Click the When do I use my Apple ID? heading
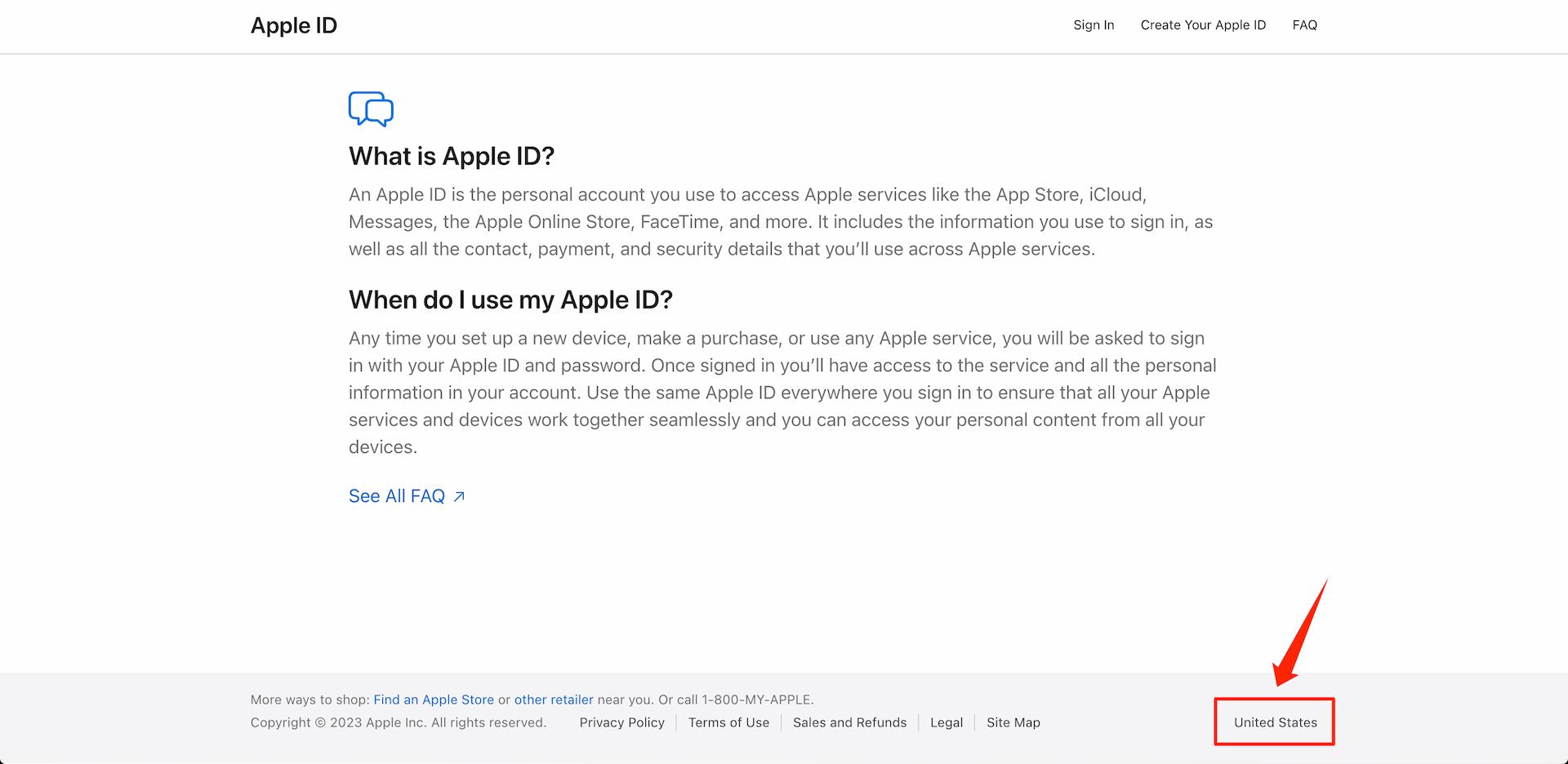Viewport: 1568px width, 764px height. 510,300
